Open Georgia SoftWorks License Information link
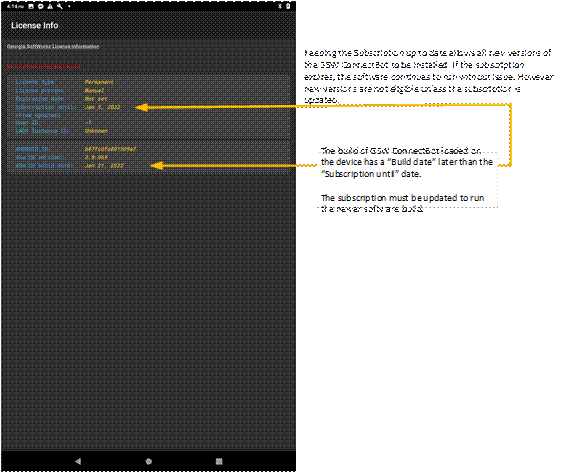The height and width of the screenshot is (474, 561). click(53, 47)
